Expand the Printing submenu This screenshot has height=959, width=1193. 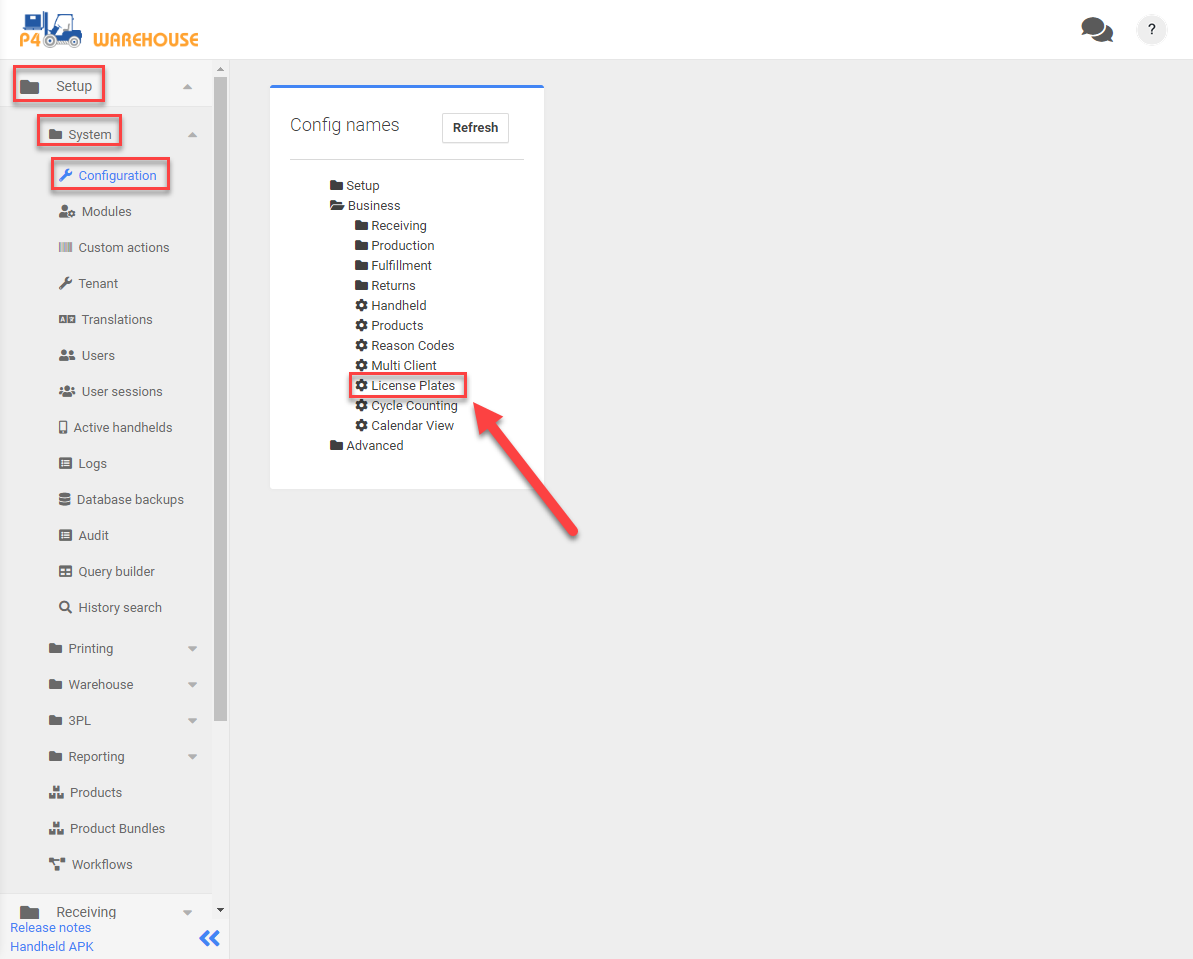(192, 649)
